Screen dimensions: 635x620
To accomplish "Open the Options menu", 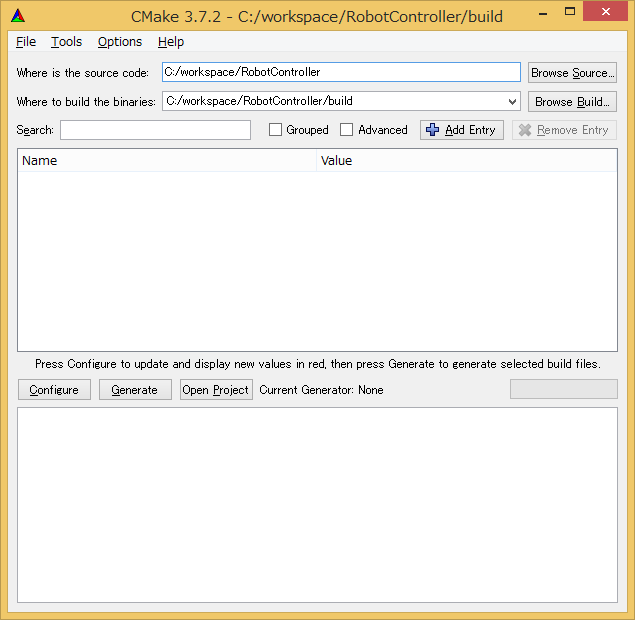I will (x=120, y=42).
